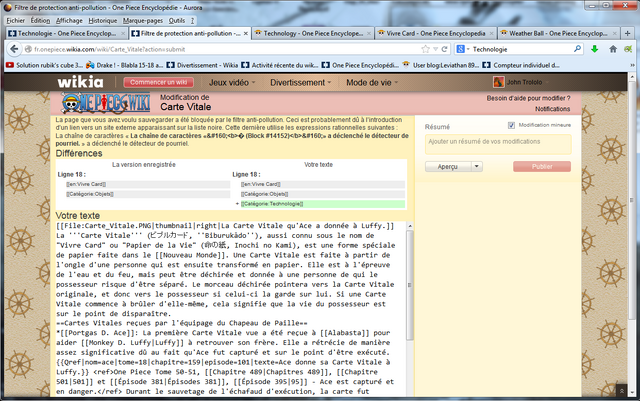
Task: Click the search magnifier icon
Action: point(577,49)
